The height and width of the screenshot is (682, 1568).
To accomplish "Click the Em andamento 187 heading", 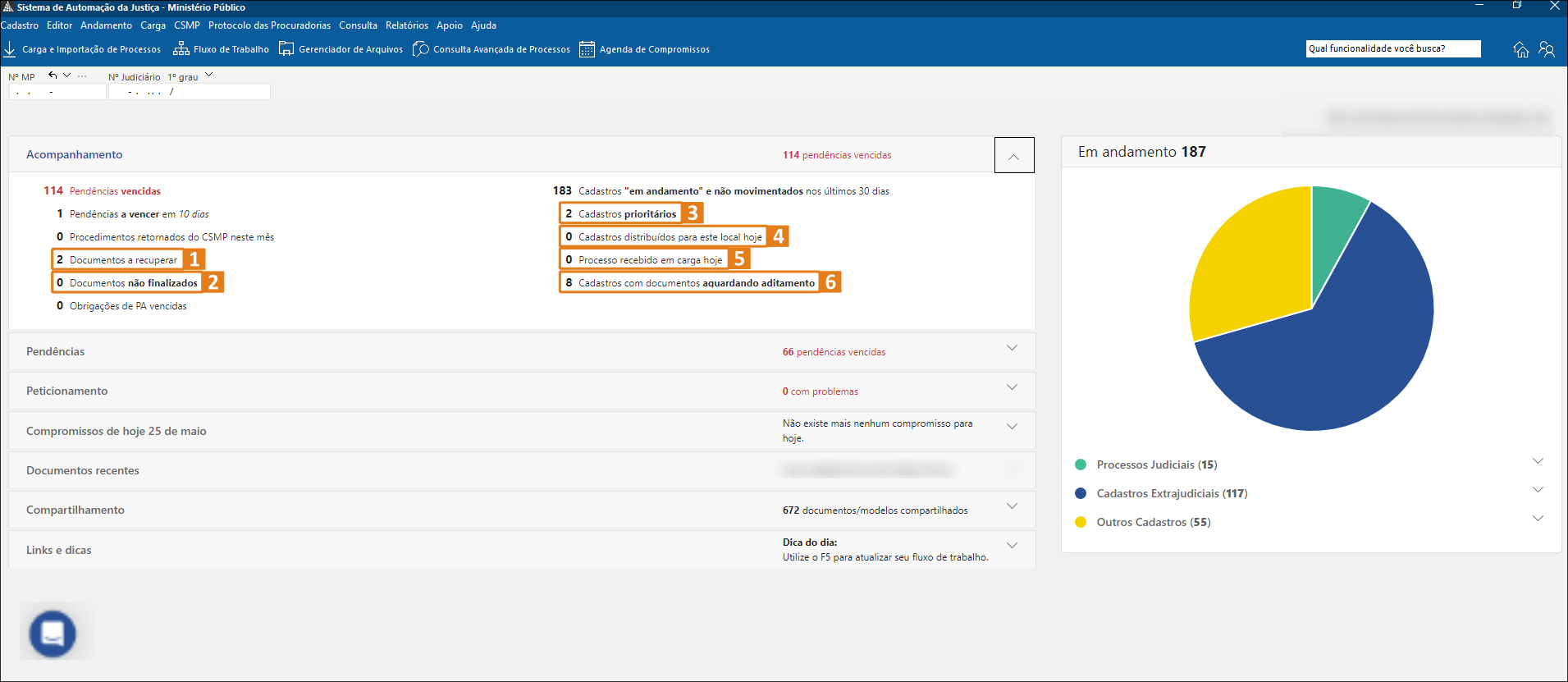I will 1141,152.
